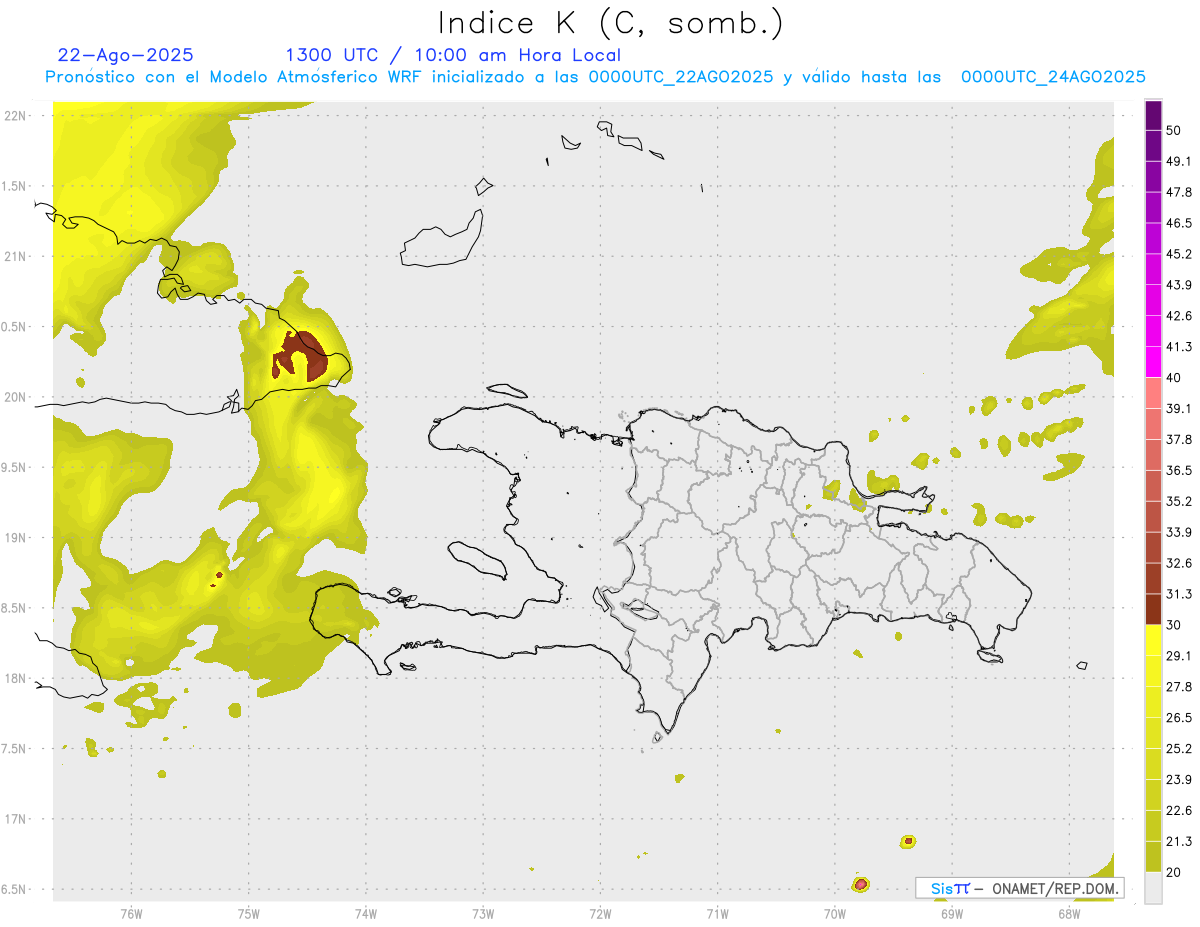Click longitude axis label "76W"
Viewport: 1200px width, 927px height.
(131, 913)
